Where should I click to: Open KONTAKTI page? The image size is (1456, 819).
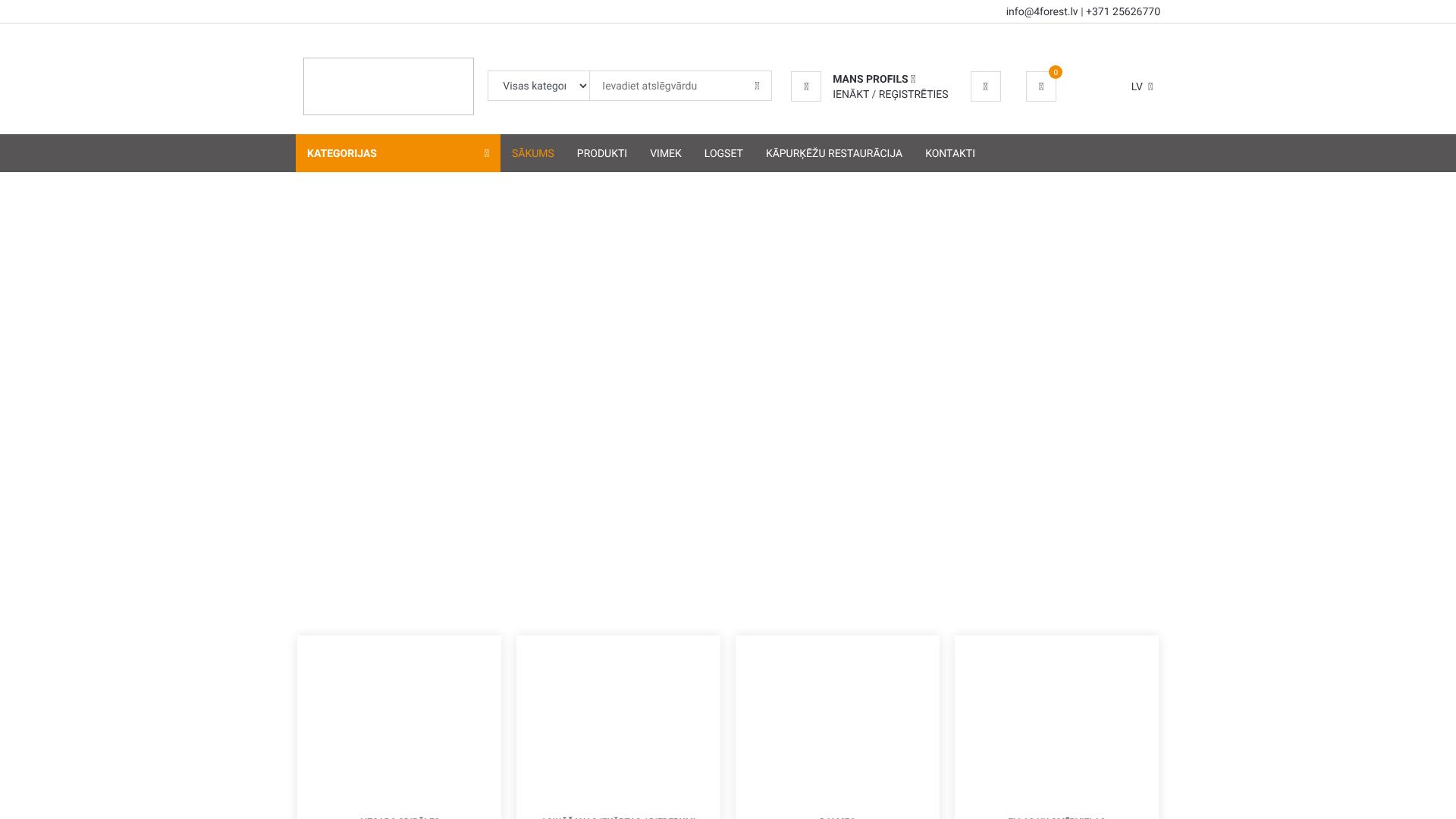coord(949,153)
